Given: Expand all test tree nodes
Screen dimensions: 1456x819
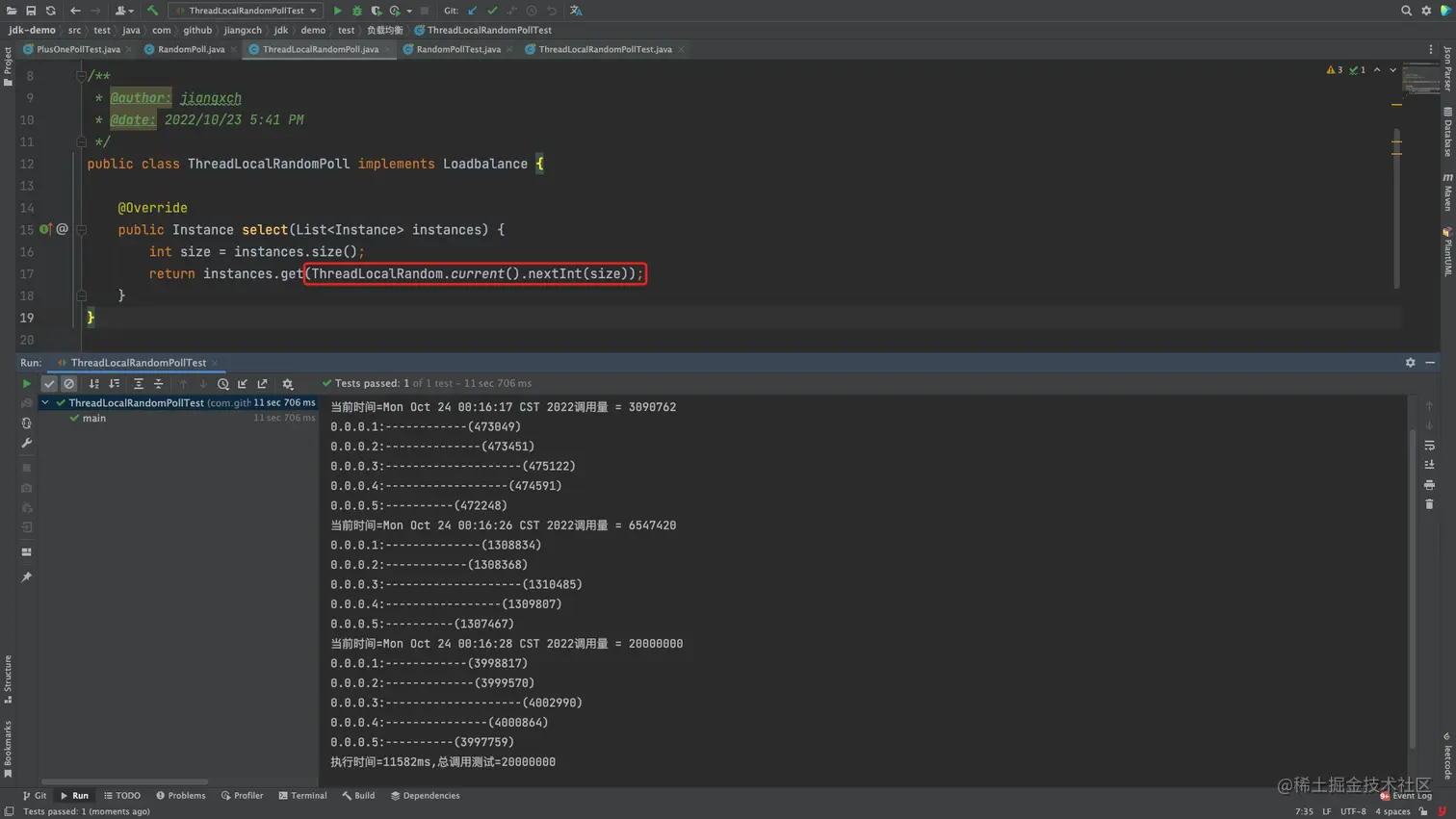Looking at the screenshot, I should pos(139,383).
